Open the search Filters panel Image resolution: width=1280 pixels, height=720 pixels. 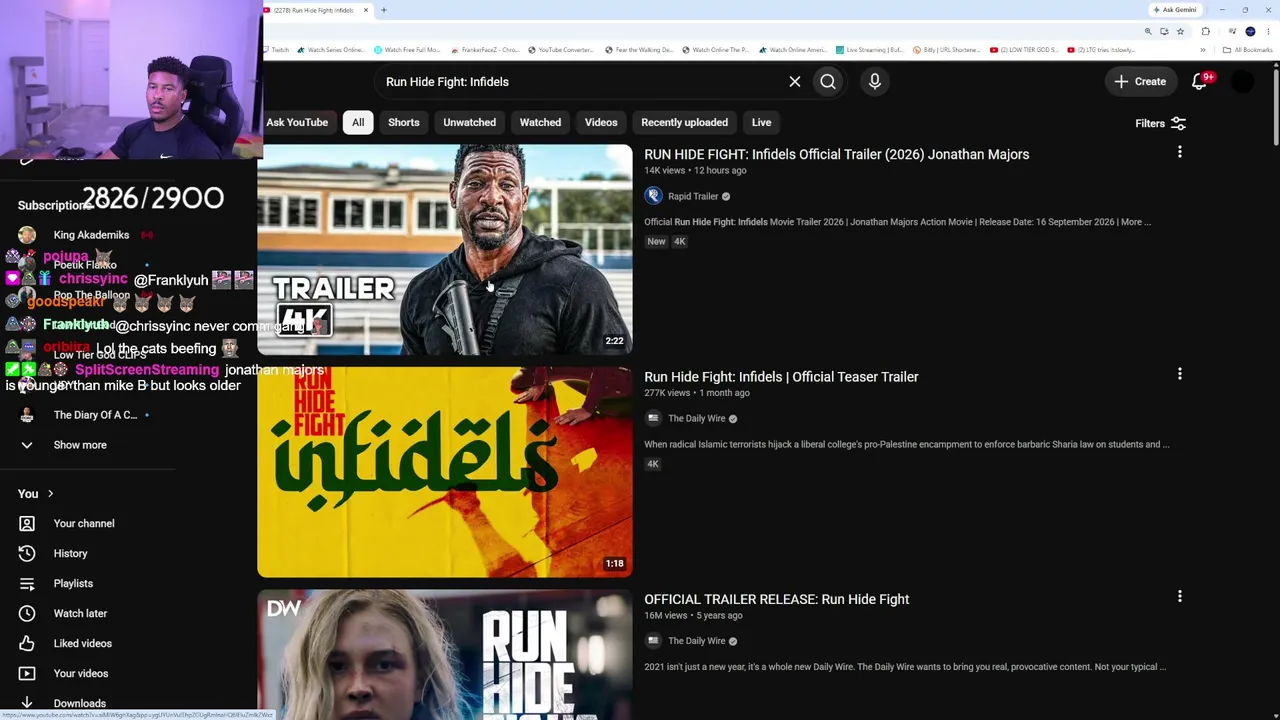(x=1160, y=124)
